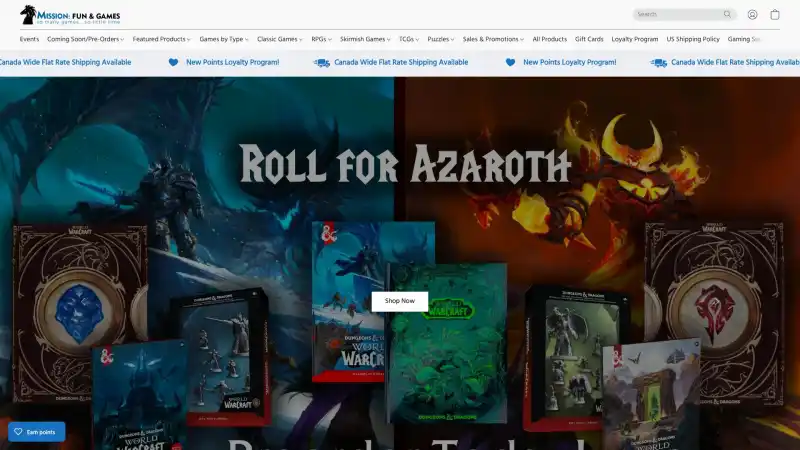This screenshot has width=800, height=450.
Task: Click the second New Points Loyalty Program! announcement
Action: point(569,62)
